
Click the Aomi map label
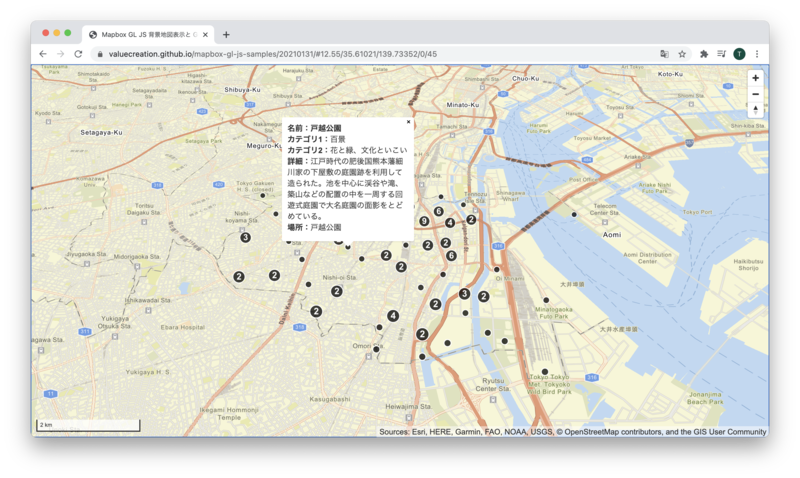click(x=612, y=235)
